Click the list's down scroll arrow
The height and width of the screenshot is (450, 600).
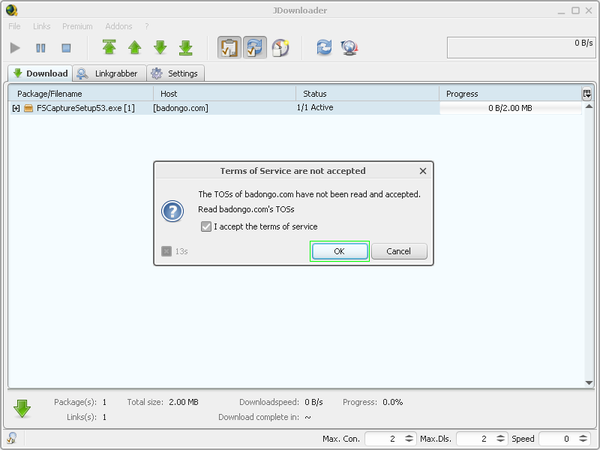(589, 383)
